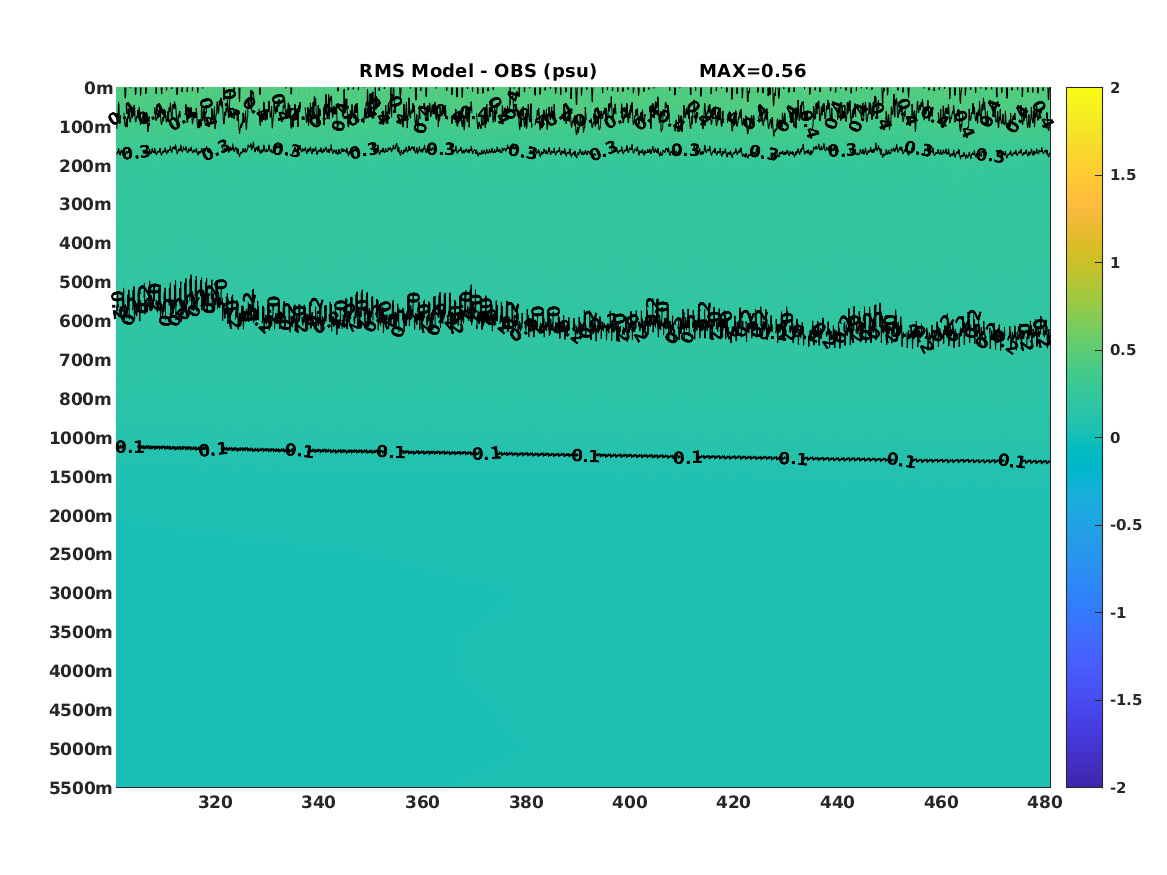Click the "5500m" depth tick label
The image size is (1167, 875).
coord(81,788)
